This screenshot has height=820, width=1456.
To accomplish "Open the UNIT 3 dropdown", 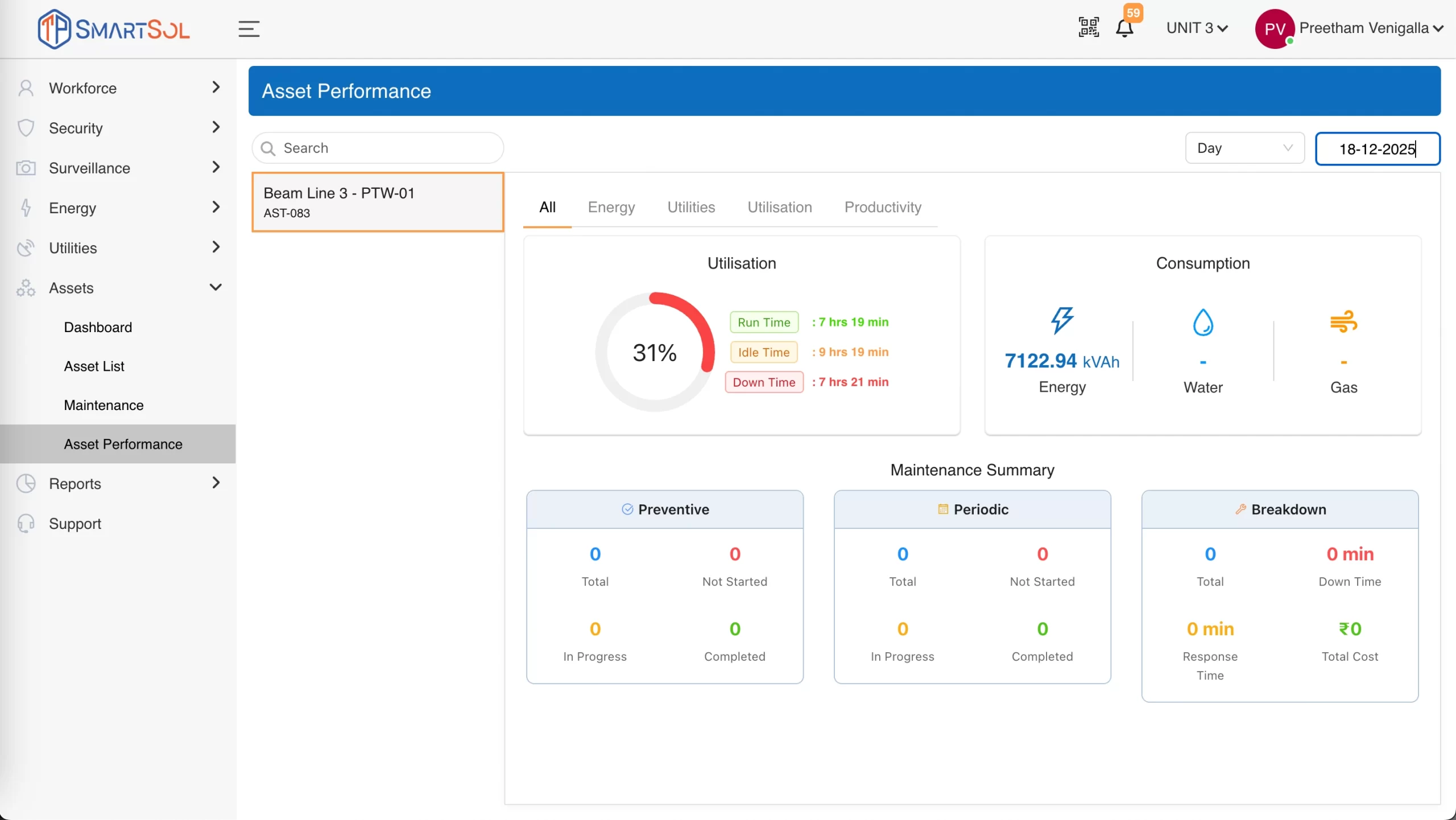I will (x=1197, y=28).
